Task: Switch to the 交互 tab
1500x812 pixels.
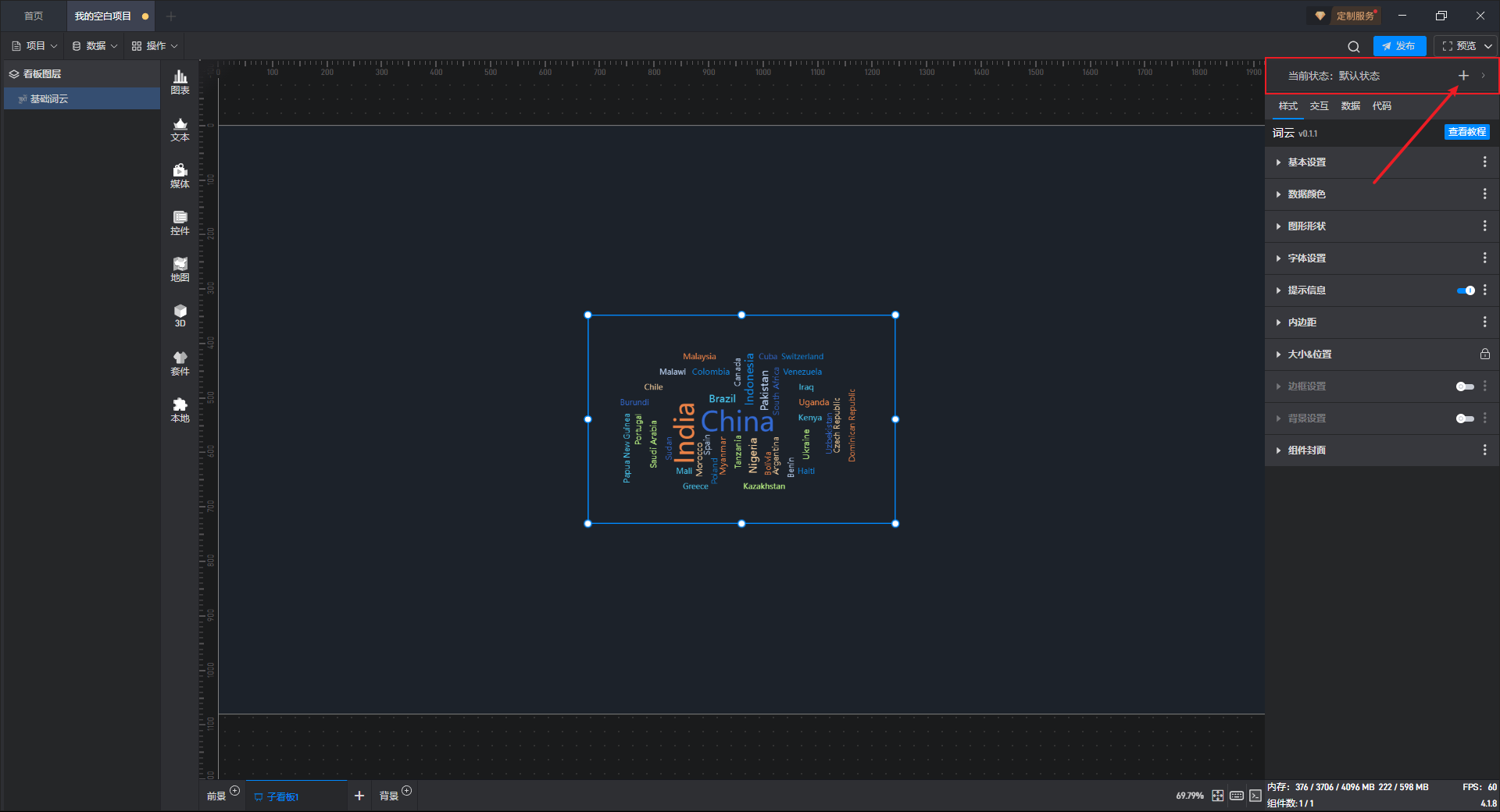Action: [1319, 106]
